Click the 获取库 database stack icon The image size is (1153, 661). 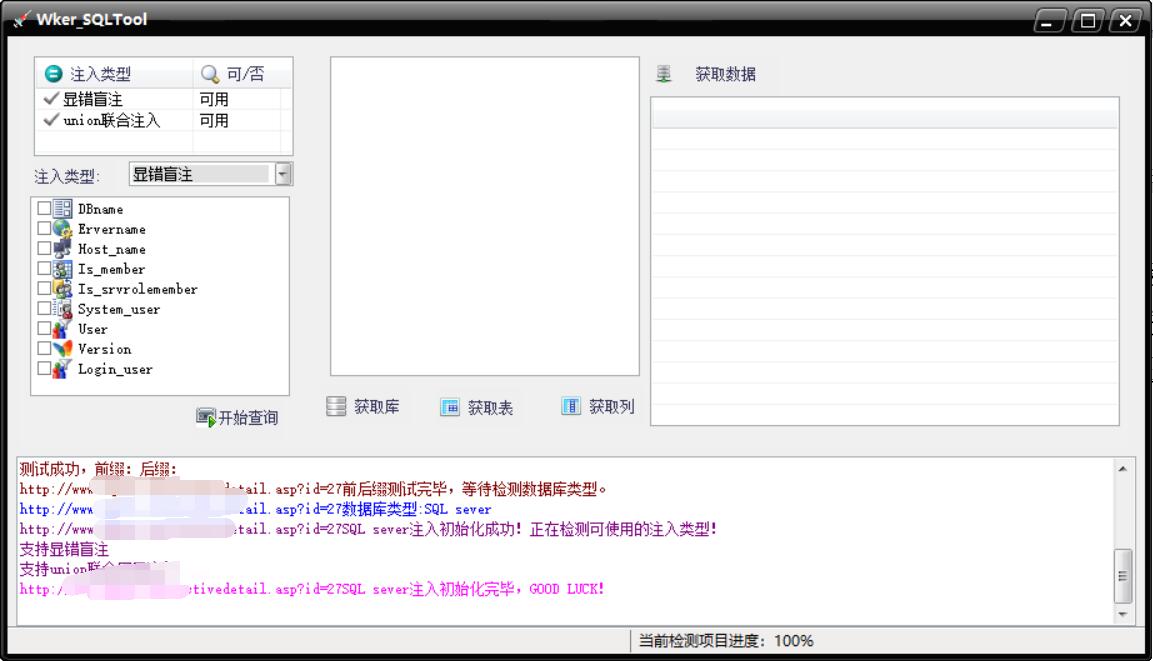tap(336, 407)
